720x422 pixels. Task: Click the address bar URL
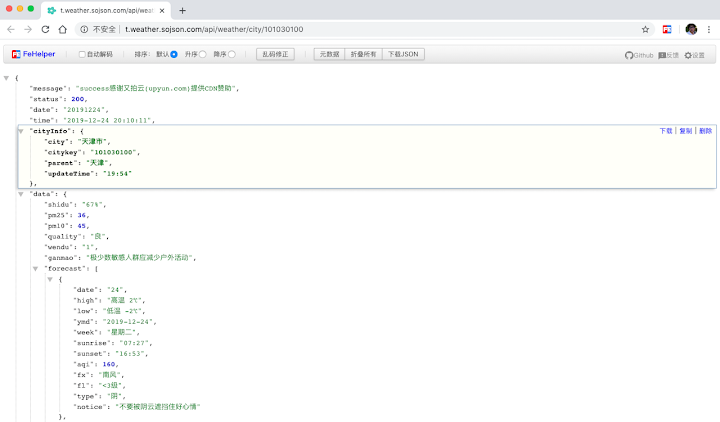(x=214, y=29)
